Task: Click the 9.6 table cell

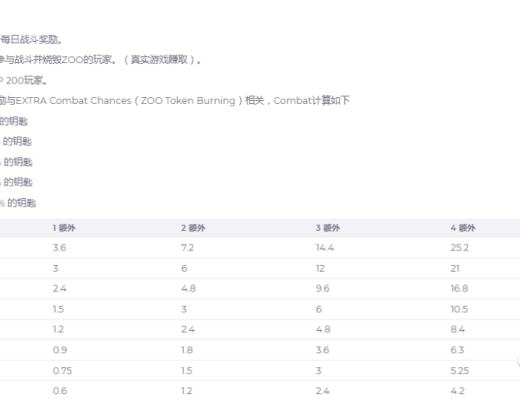Action: coord(323,288)
